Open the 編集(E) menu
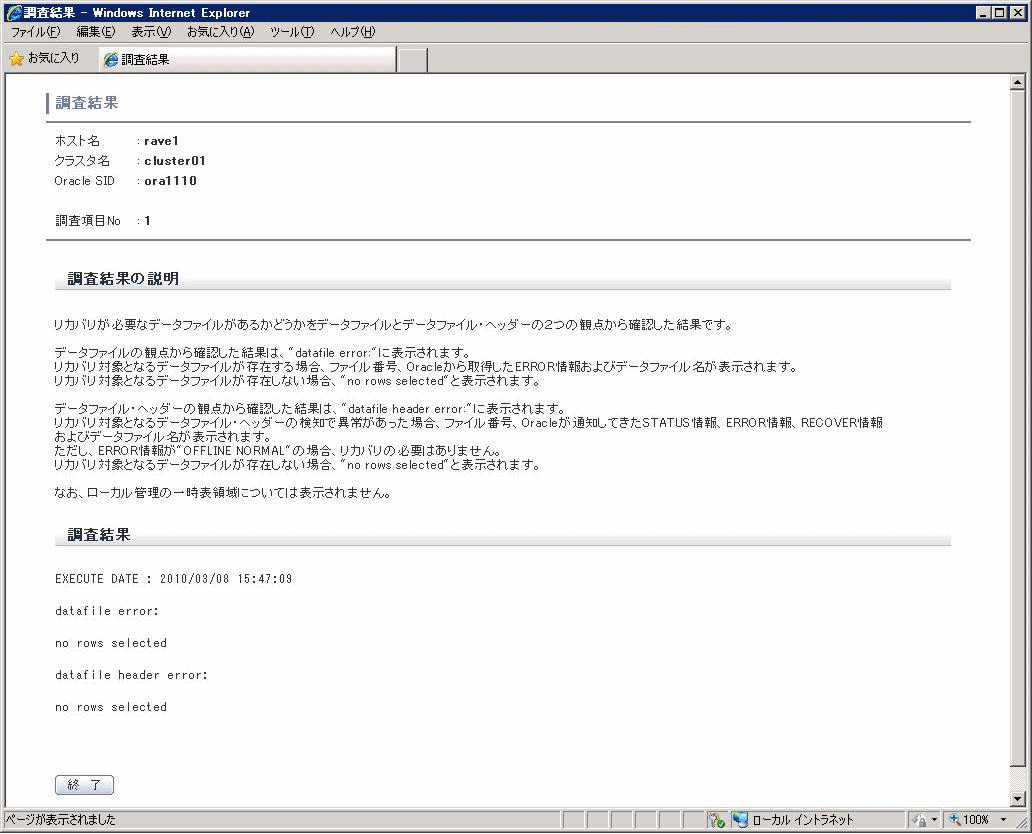 coord(96,32)
